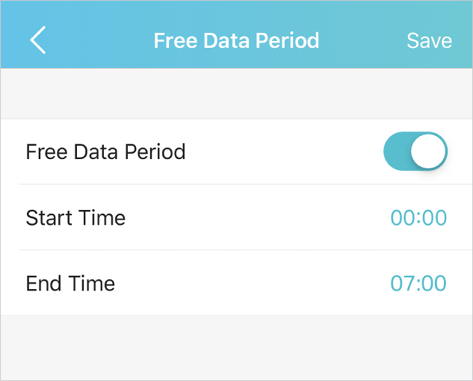The height and width of the screenshot is (381, 473).
Task: Tap the Free Data Period header title
Action: (236, 41)
